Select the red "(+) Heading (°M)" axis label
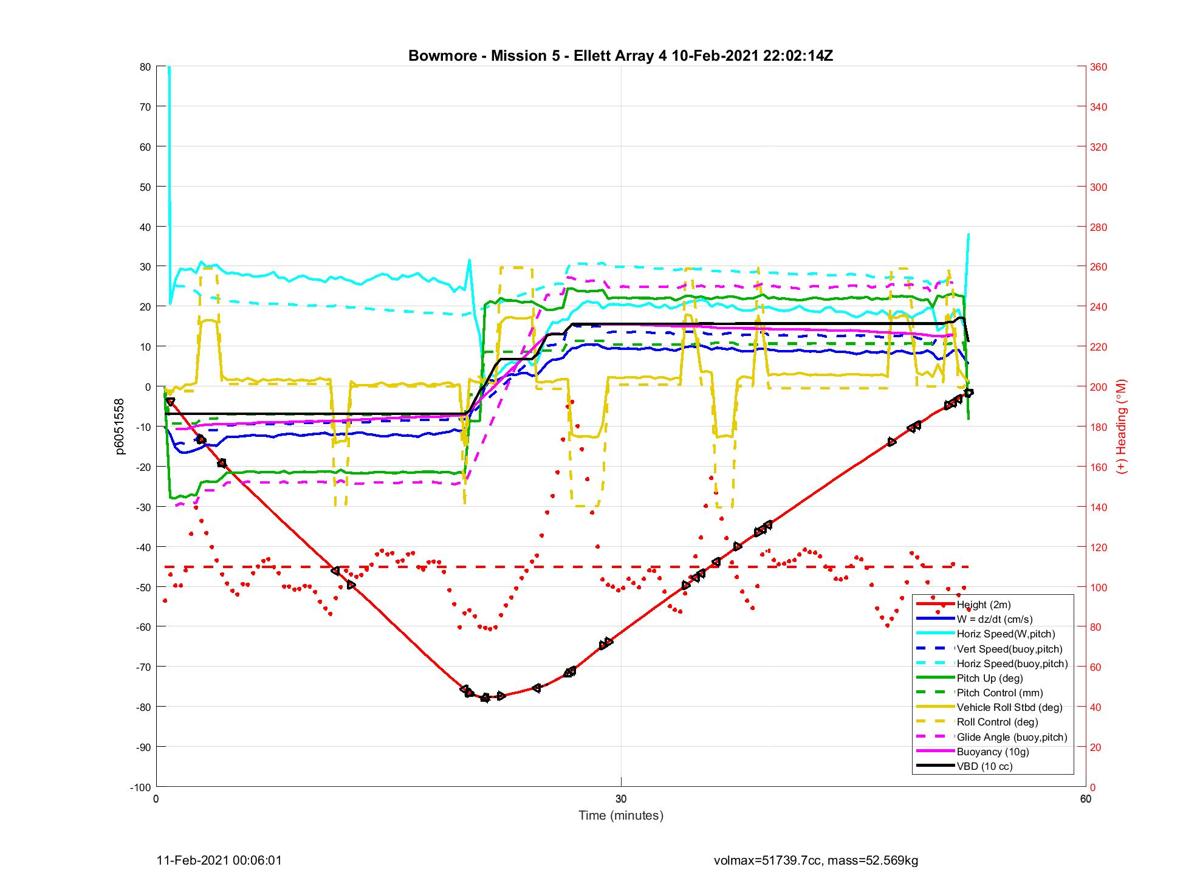 tap(1122, 427)
